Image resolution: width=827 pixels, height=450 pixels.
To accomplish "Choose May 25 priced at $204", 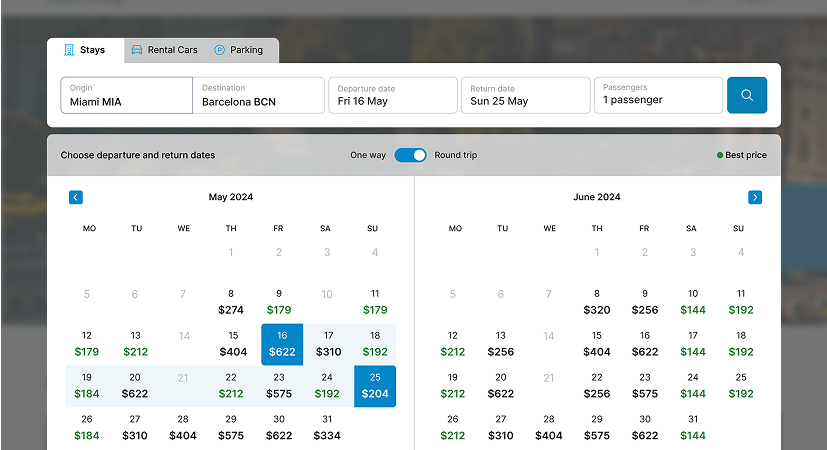I will (x=375, y=386).
